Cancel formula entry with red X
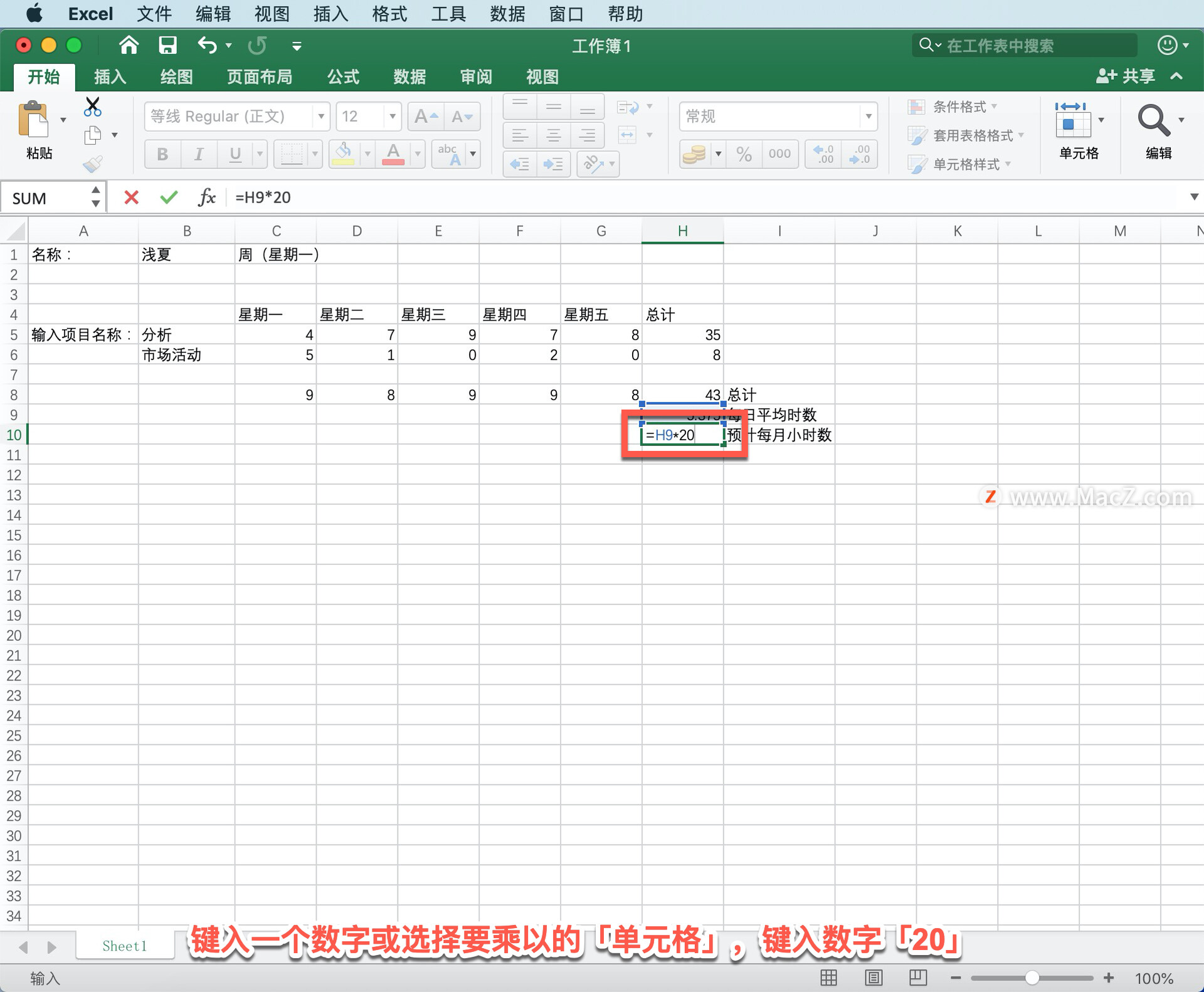The height and width of the screenshot is (992, 1204). (131, 198)
